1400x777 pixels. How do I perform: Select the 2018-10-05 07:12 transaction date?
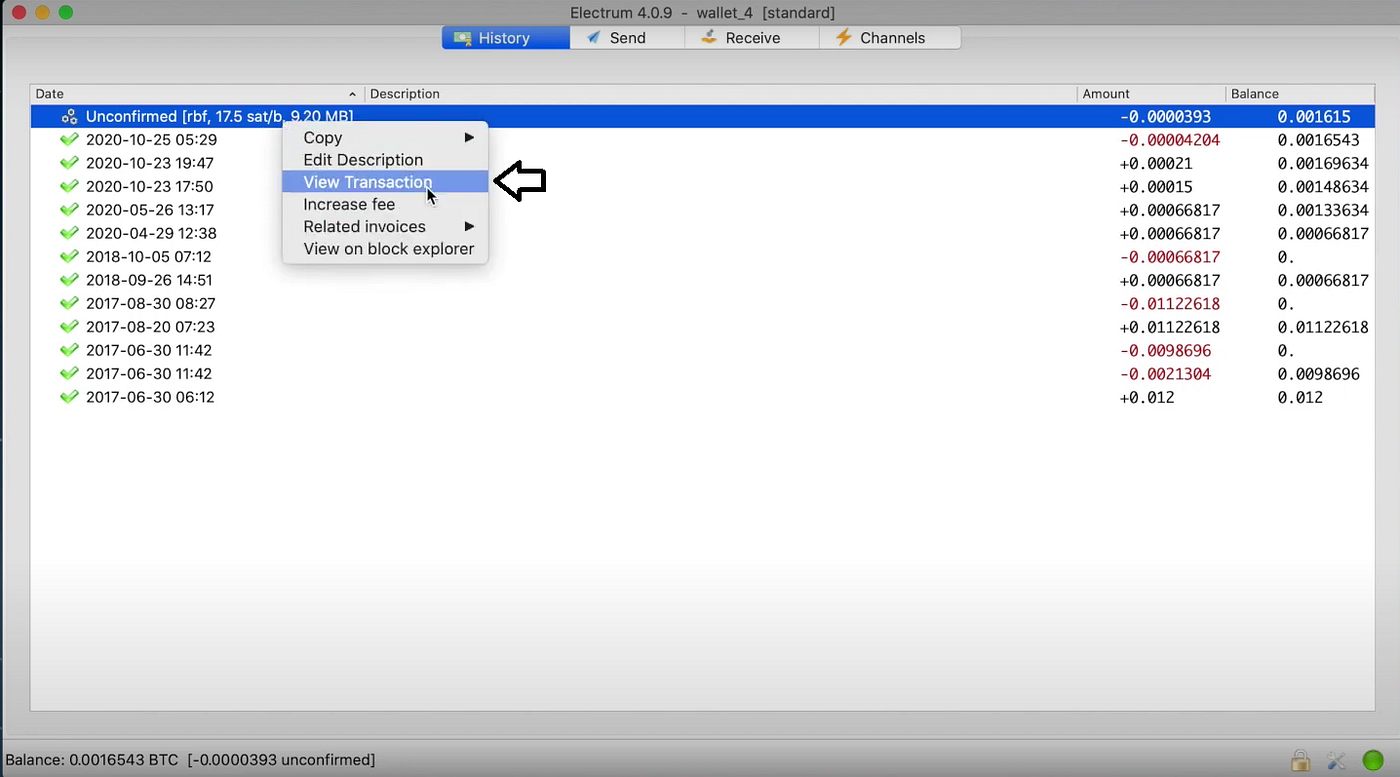[148, 257]
